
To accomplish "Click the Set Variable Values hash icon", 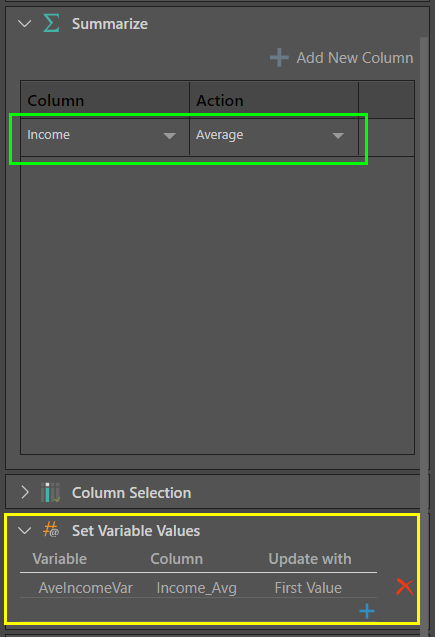I will pos(51,530).
